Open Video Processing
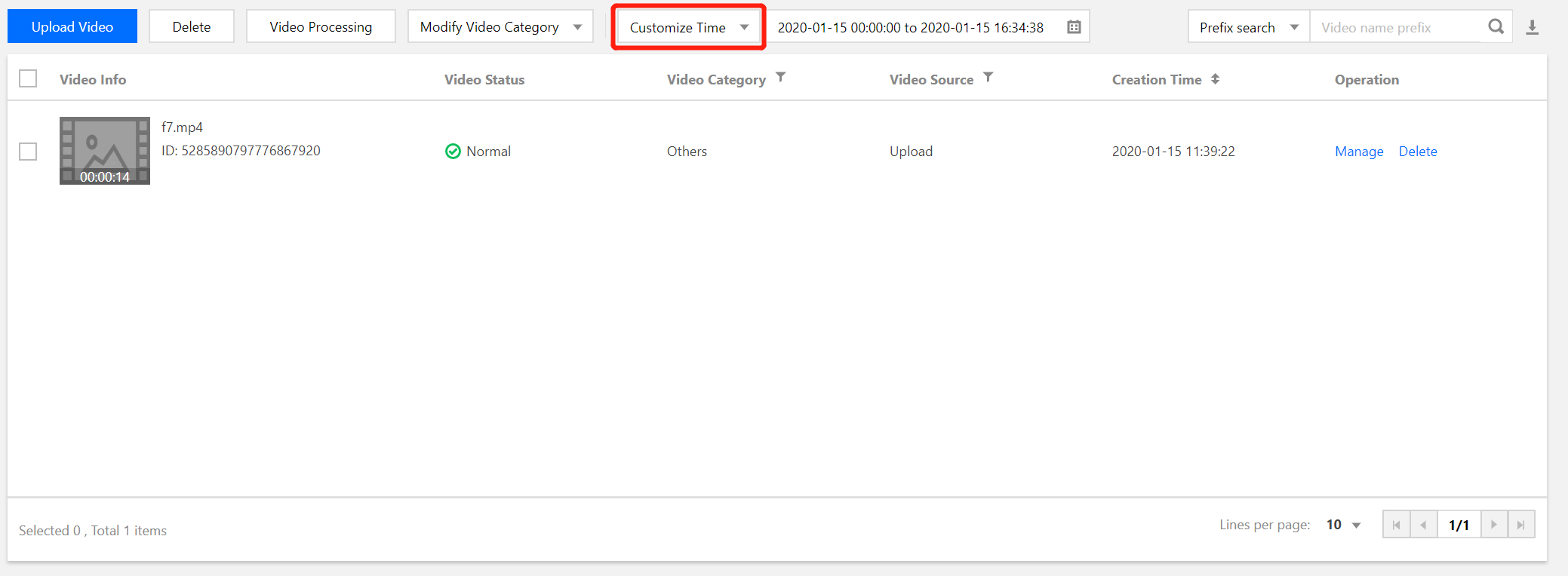The height and width of the screenshot is (576, 1568). point(321,26)
